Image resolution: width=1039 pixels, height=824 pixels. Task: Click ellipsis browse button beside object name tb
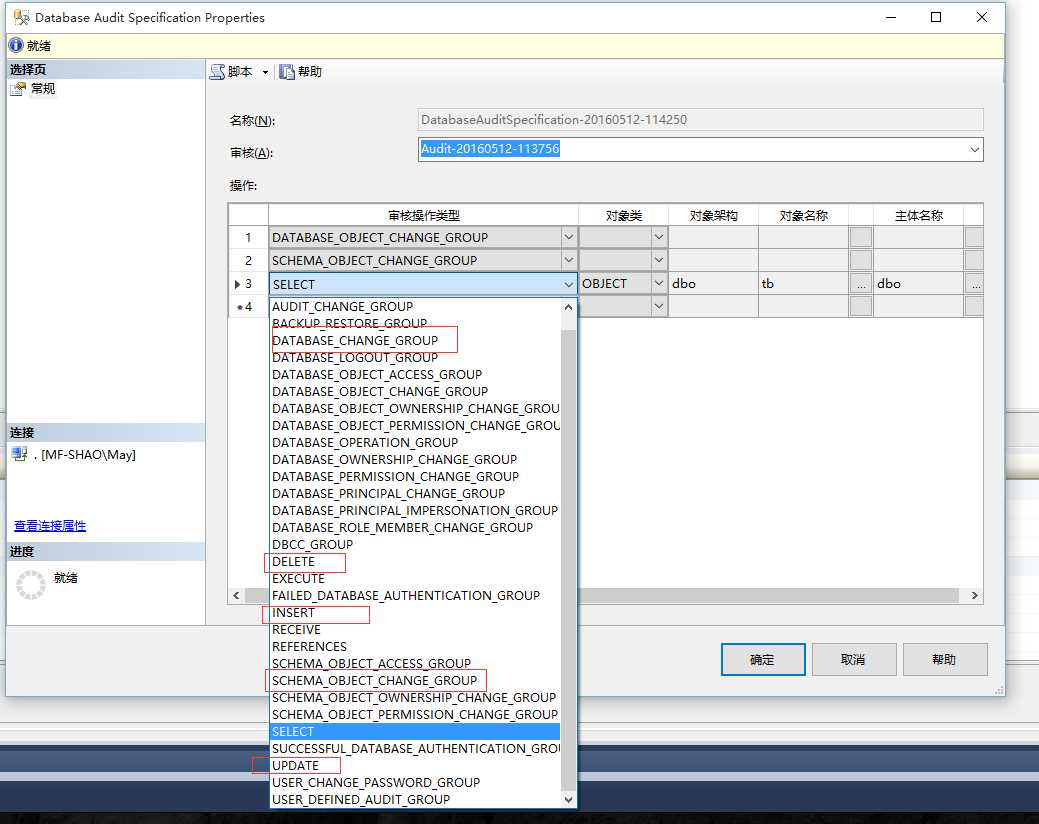coord(860,284)
